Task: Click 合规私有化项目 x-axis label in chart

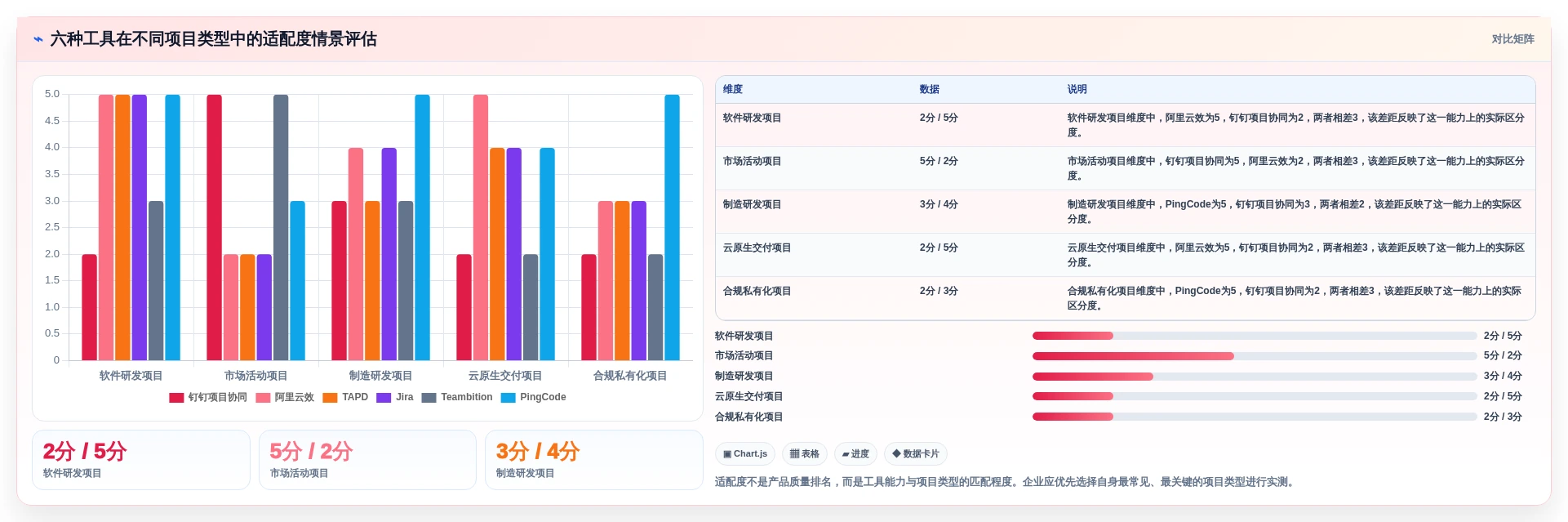Action: (x=630, y=377)
